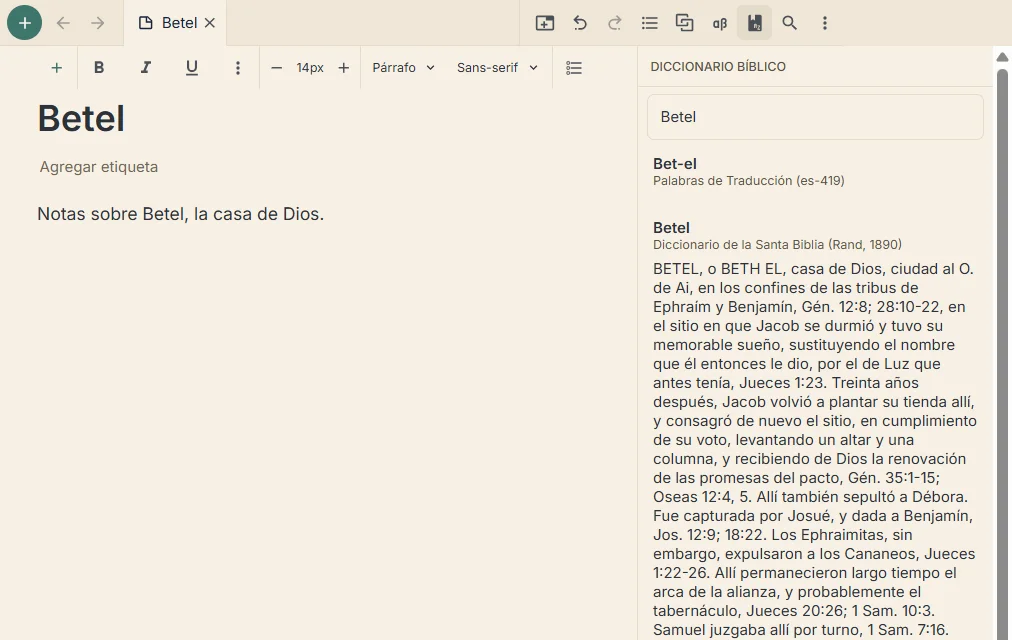Open the Bet-el dictionary entry
This screenshot has width=1012, height=640.
point(674,164)
